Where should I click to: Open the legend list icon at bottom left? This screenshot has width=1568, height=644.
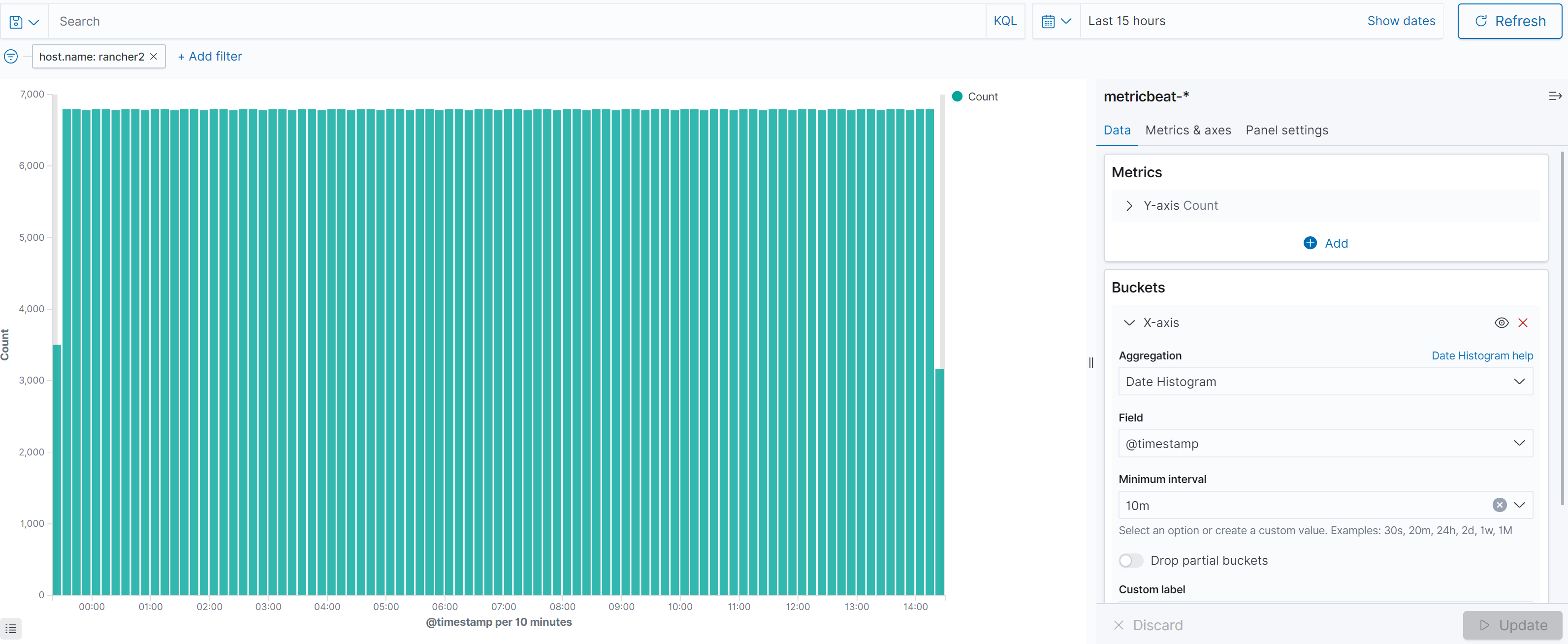(10, 628)
